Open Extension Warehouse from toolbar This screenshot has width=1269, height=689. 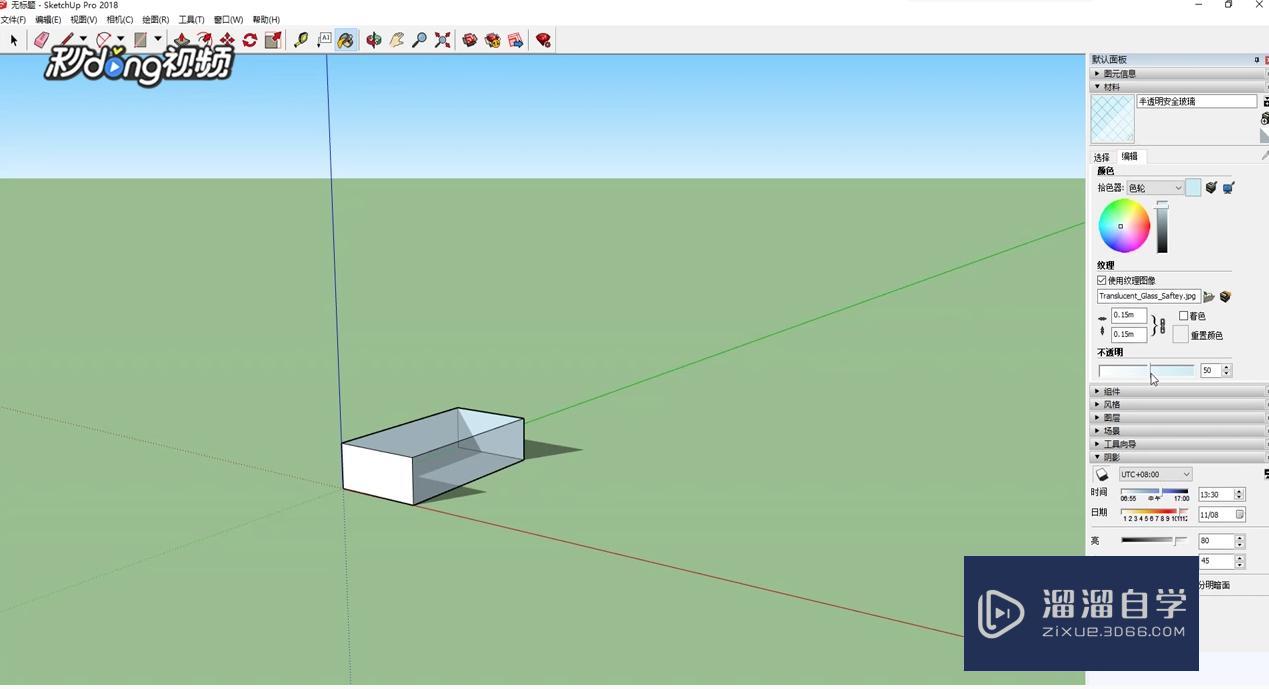[493, 40]
